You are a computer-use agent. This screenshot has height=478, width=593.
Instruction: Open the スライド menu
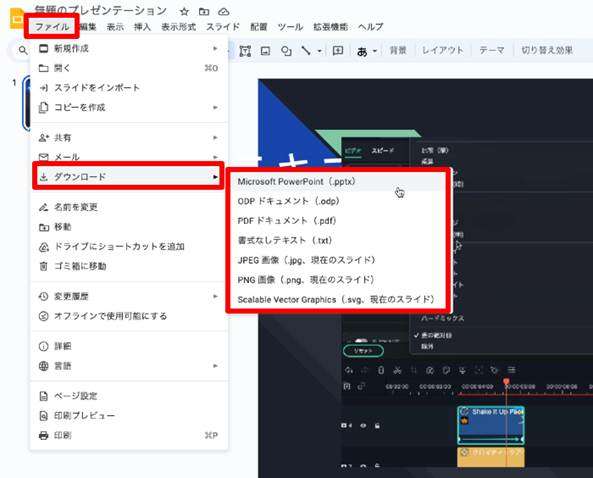point(223,27)
